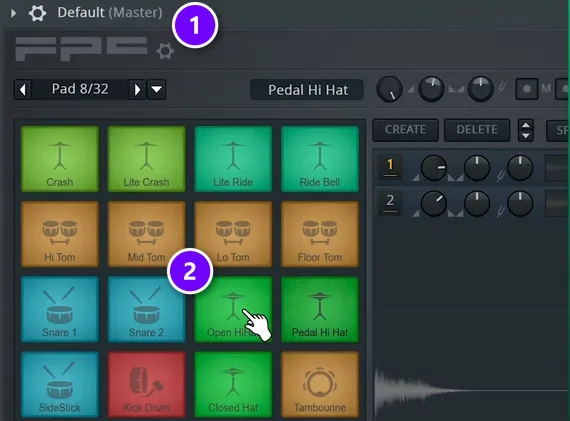The height and width of the screenshot is (421, 570).
Task: Click layer 1 pan knob
Action: (477, 168)
